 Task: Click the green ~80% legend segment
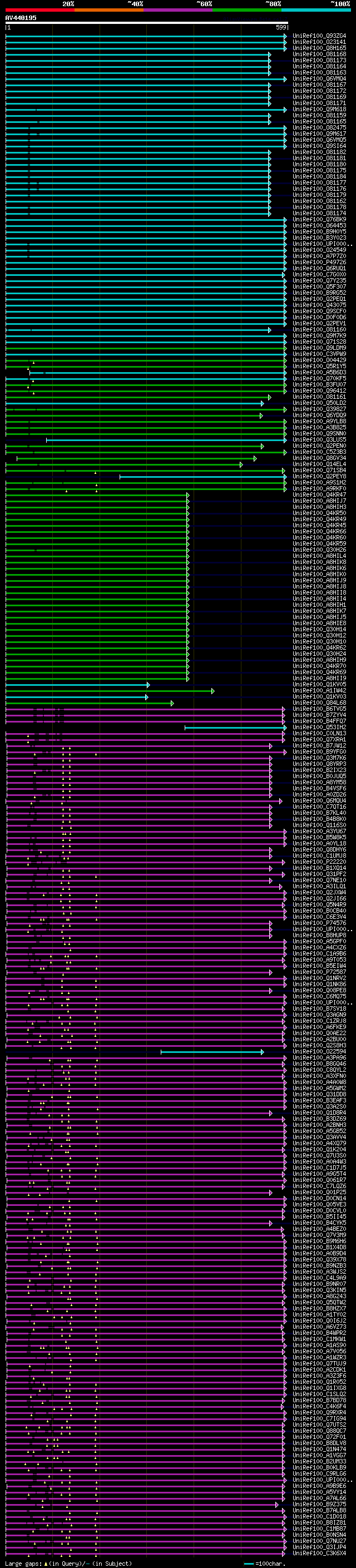coord(247,10)
